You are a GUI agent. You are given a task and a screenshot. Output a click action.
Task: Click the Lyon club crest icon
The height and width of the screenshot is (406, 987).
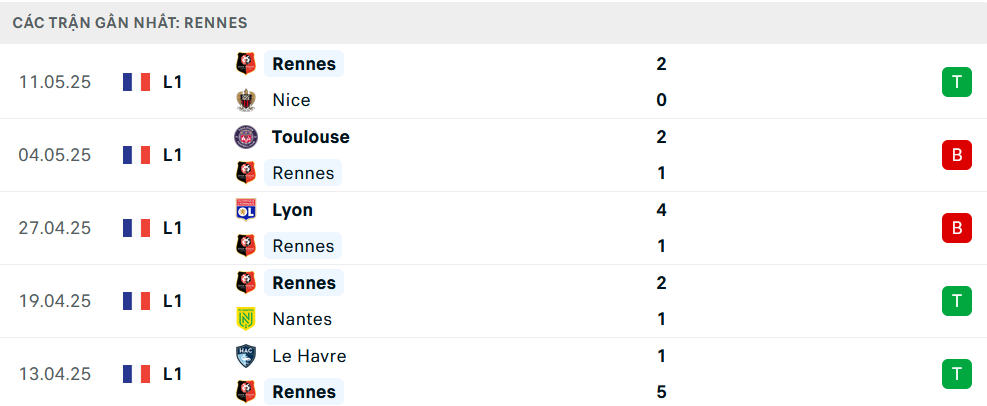click(x=245, y=210)
